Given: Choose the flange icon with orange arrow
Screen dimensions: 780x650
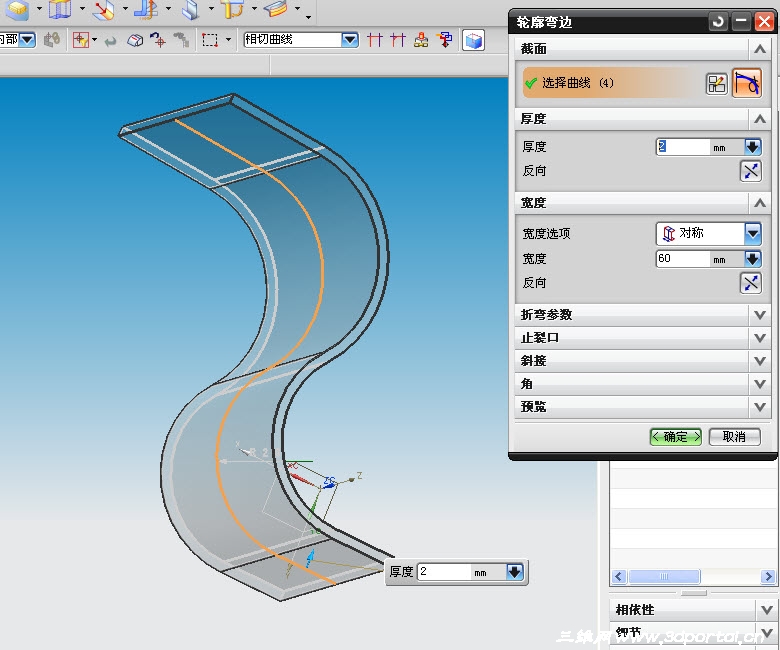Looking at the screenshot, I should click(x=146, y=9).
